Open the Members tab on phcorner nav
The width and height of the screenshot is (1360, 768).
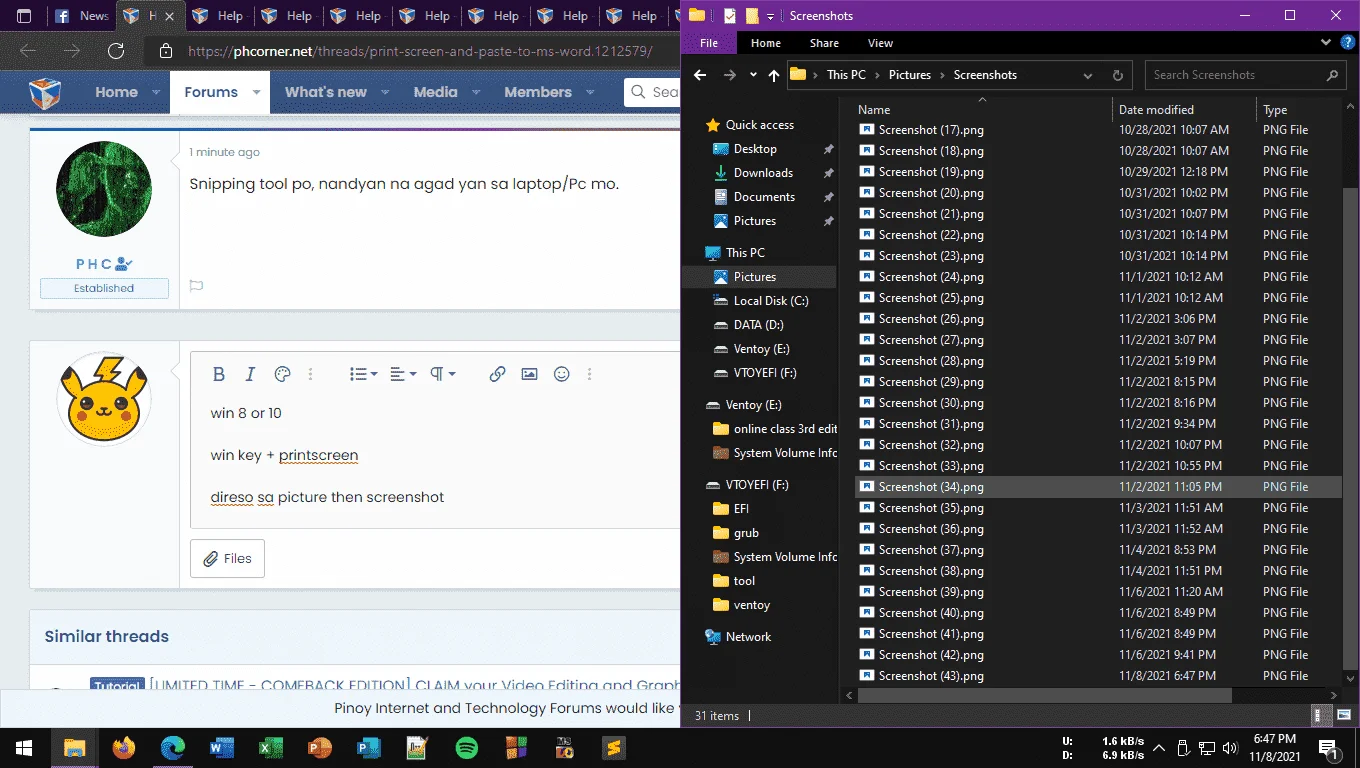(x=538, y=92)
